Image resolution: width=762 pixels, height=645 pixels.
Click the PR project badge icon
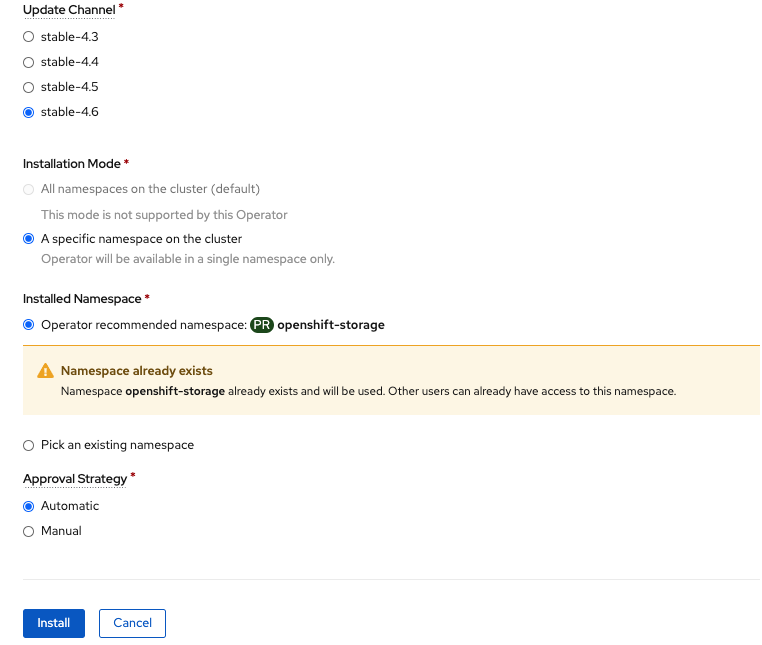[262, 325]
